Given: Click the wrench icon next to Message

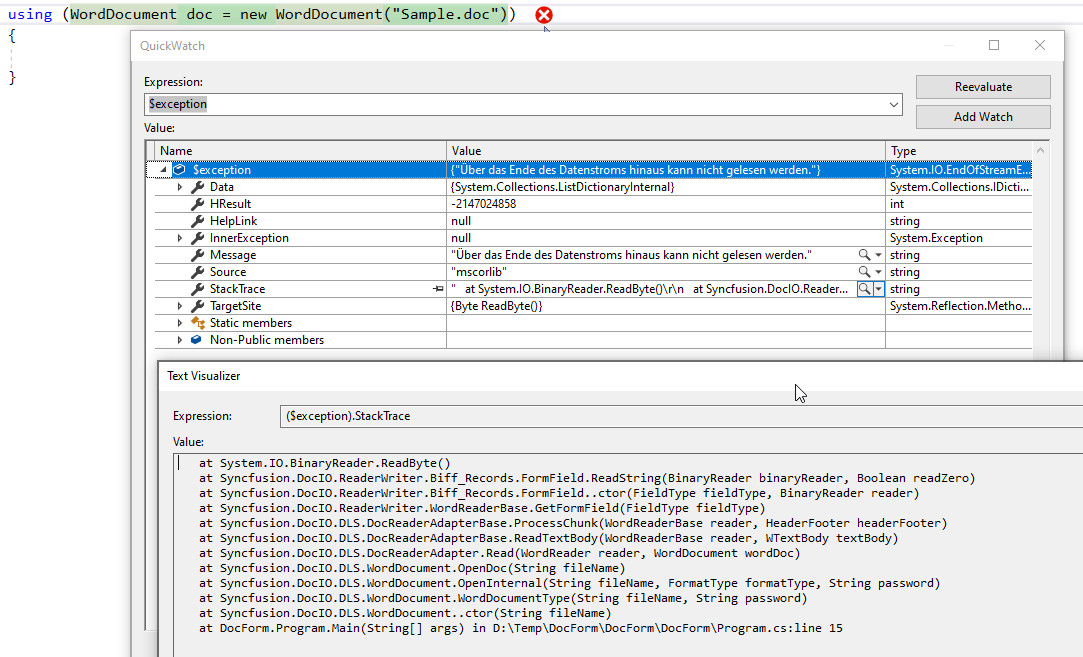Looking at the screenshot, I should [198, 255].
